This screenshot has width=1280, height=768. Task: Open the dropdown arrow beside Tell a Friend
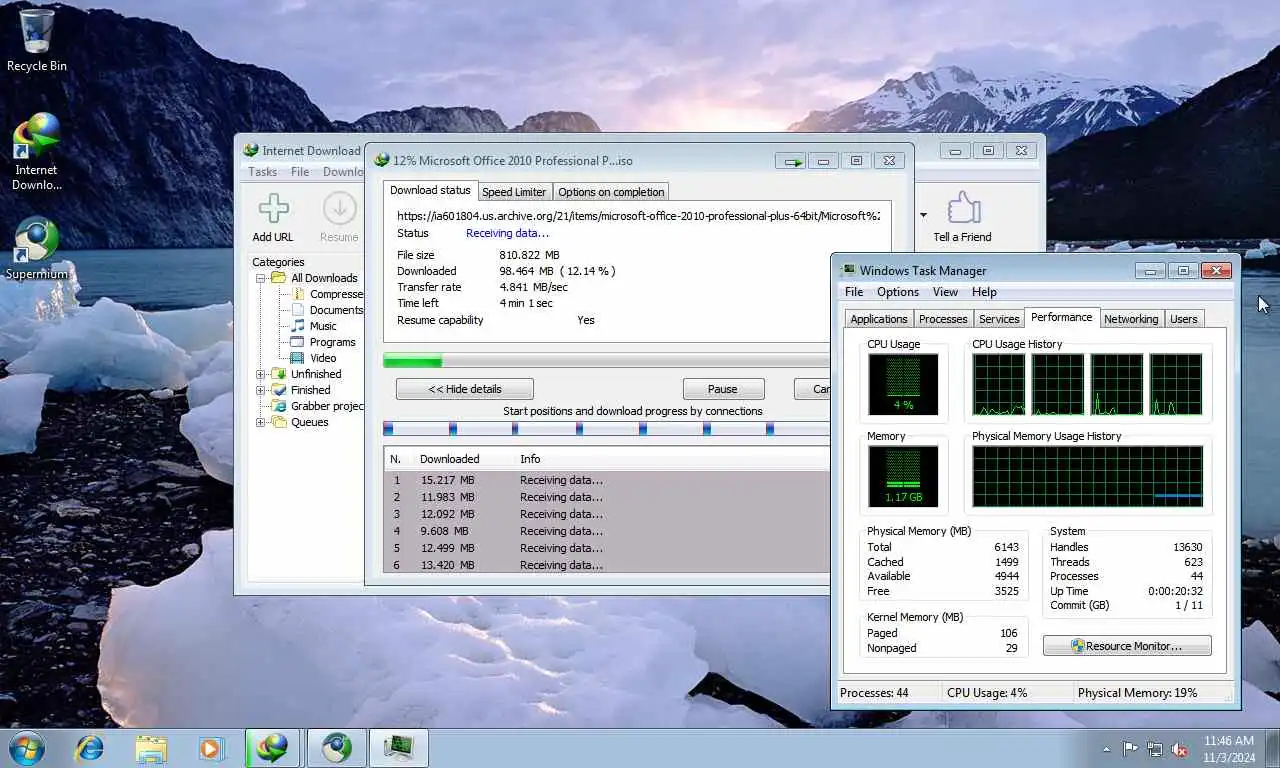(x=923, y=215)
